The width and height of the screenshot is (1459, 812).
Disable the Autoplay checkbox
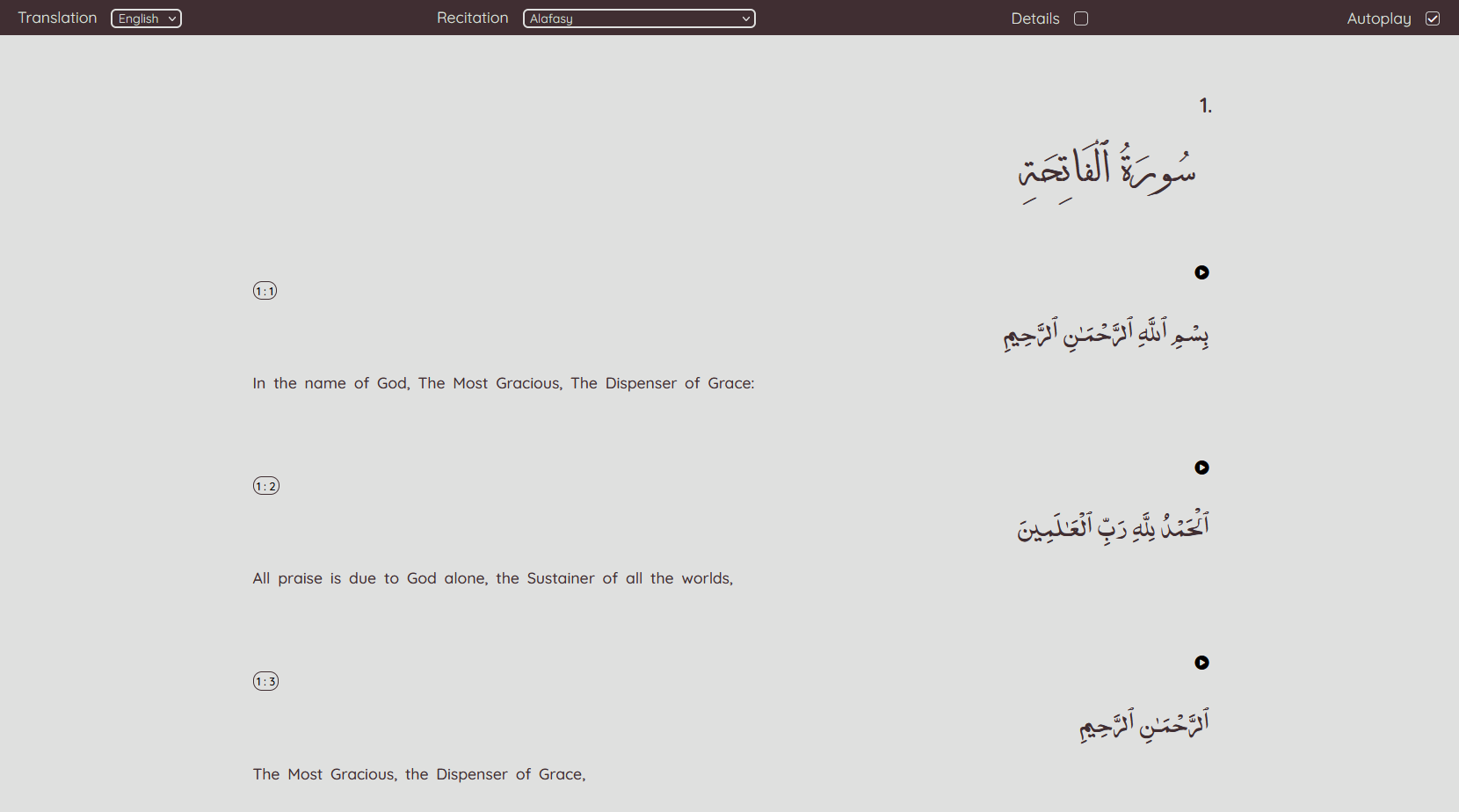click(x=1433, y=18)
